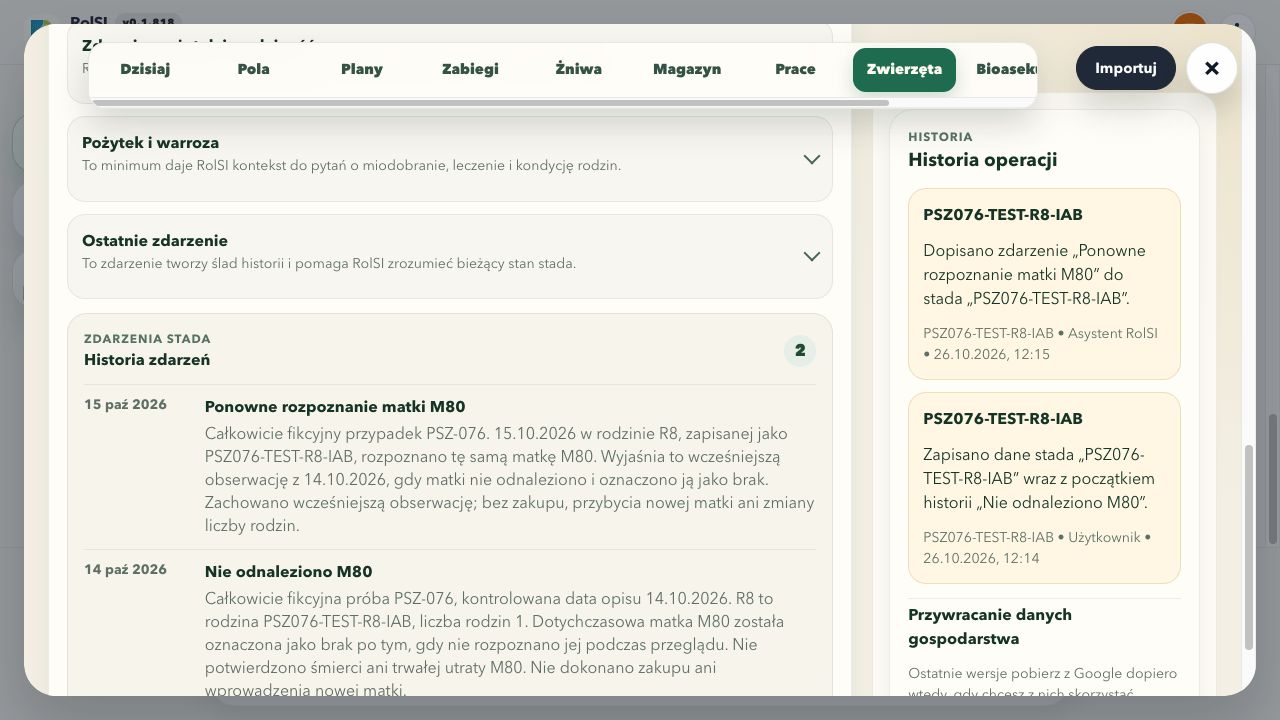1280x720 pixels.
Task: Close the dialog with the X button
Action: [1212, 69]
